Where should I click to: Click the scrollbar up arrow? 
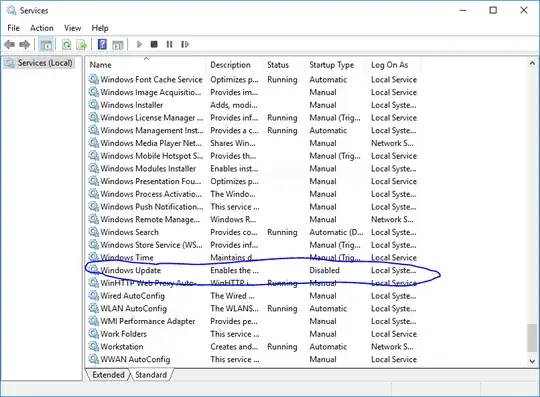[x=532, y=63]
